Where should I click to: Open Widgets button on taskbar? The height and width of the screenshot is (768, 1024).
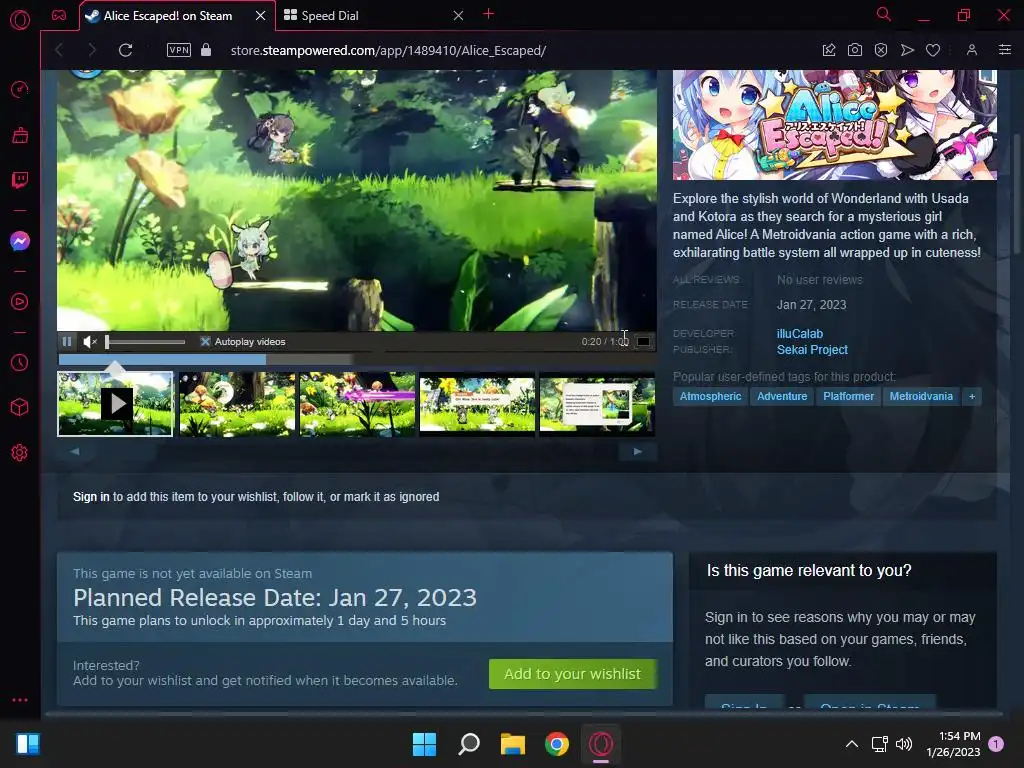28,744
